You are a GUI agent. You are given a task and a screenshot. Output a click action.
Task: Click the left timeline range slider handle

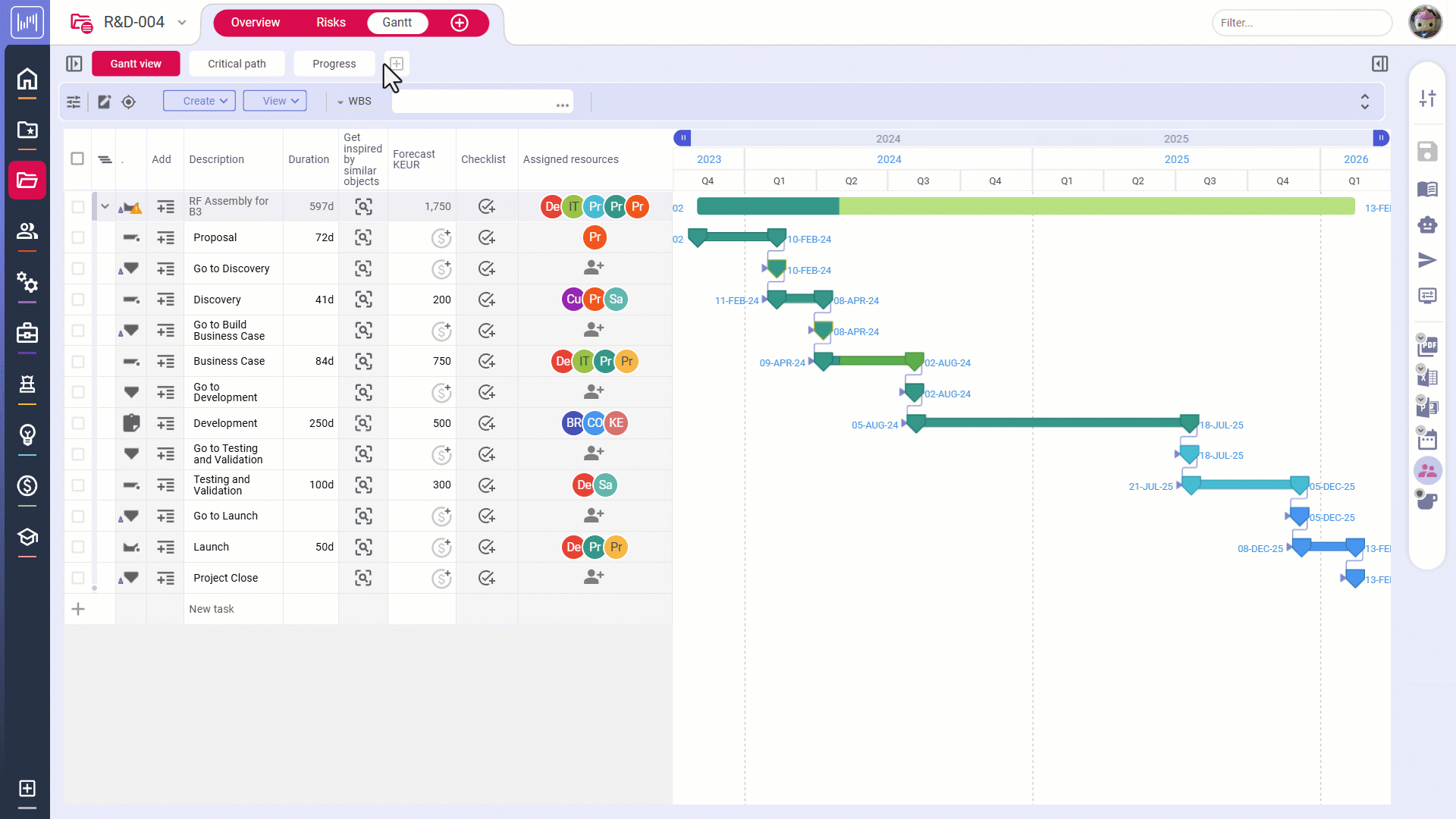coord(682,138)
